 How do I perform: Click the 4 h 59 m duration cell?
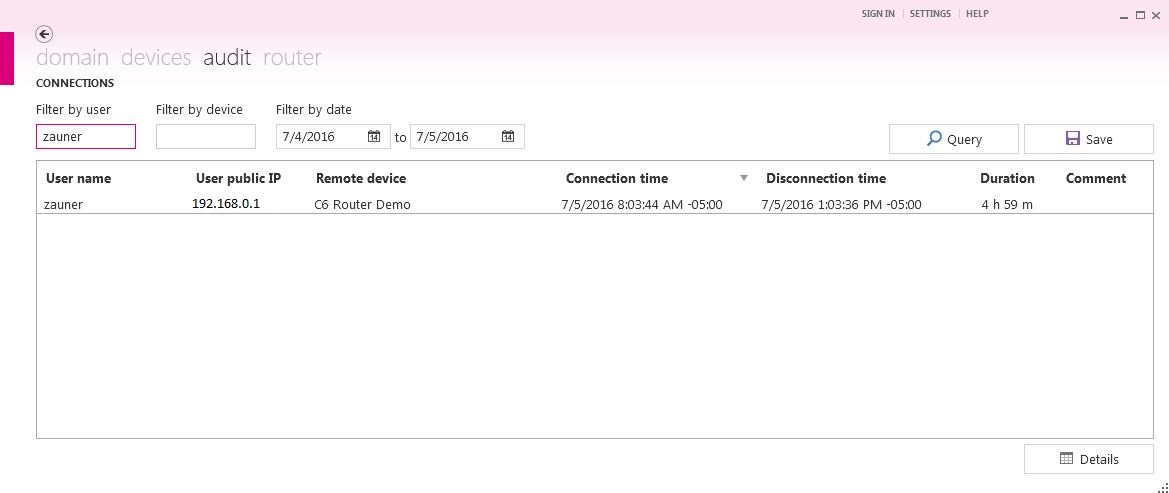tap(1007, 204)
